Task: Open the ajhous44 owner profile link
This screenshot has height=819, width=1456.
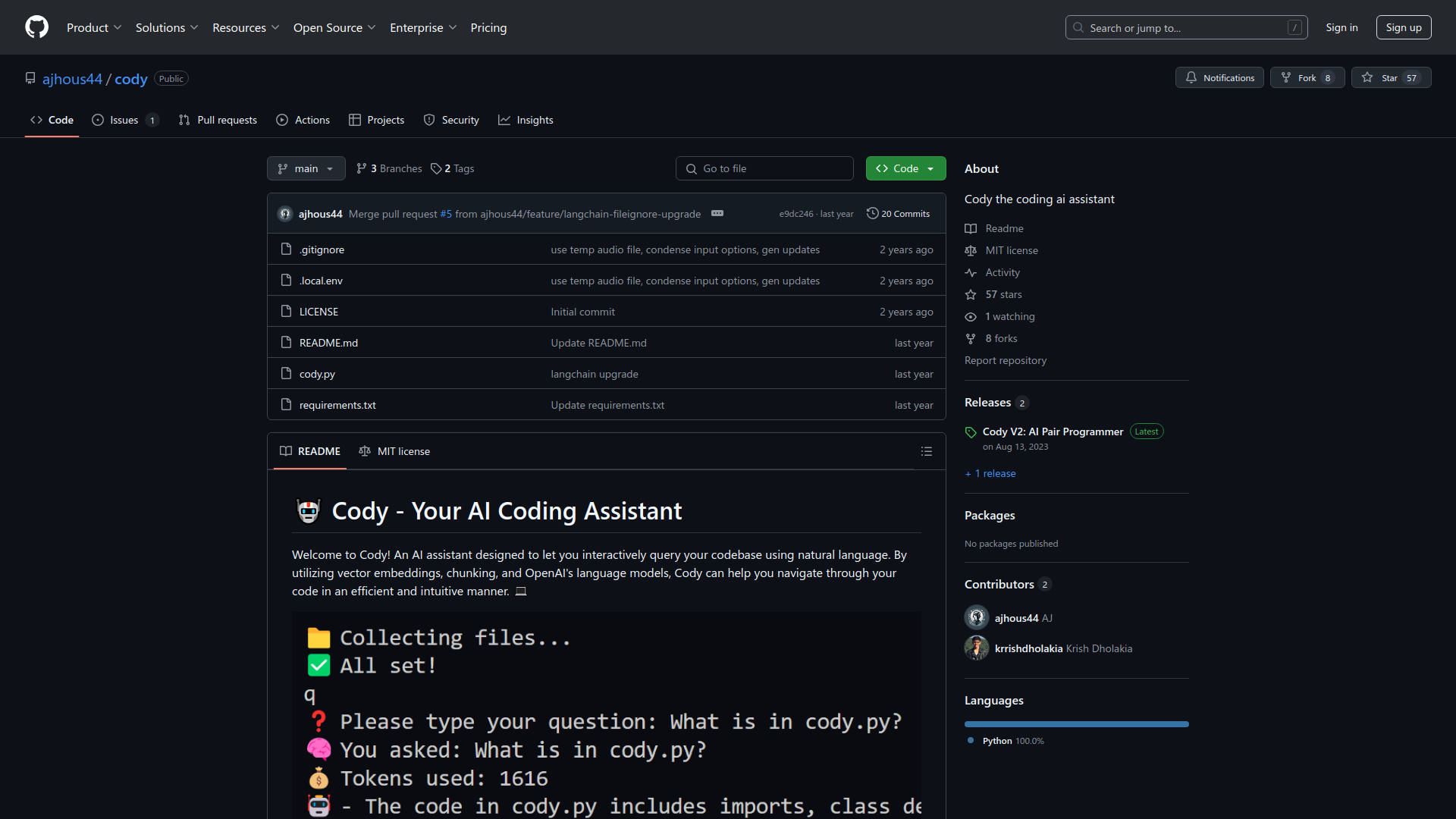Action: pyautogui.click(x=72, y=79)
